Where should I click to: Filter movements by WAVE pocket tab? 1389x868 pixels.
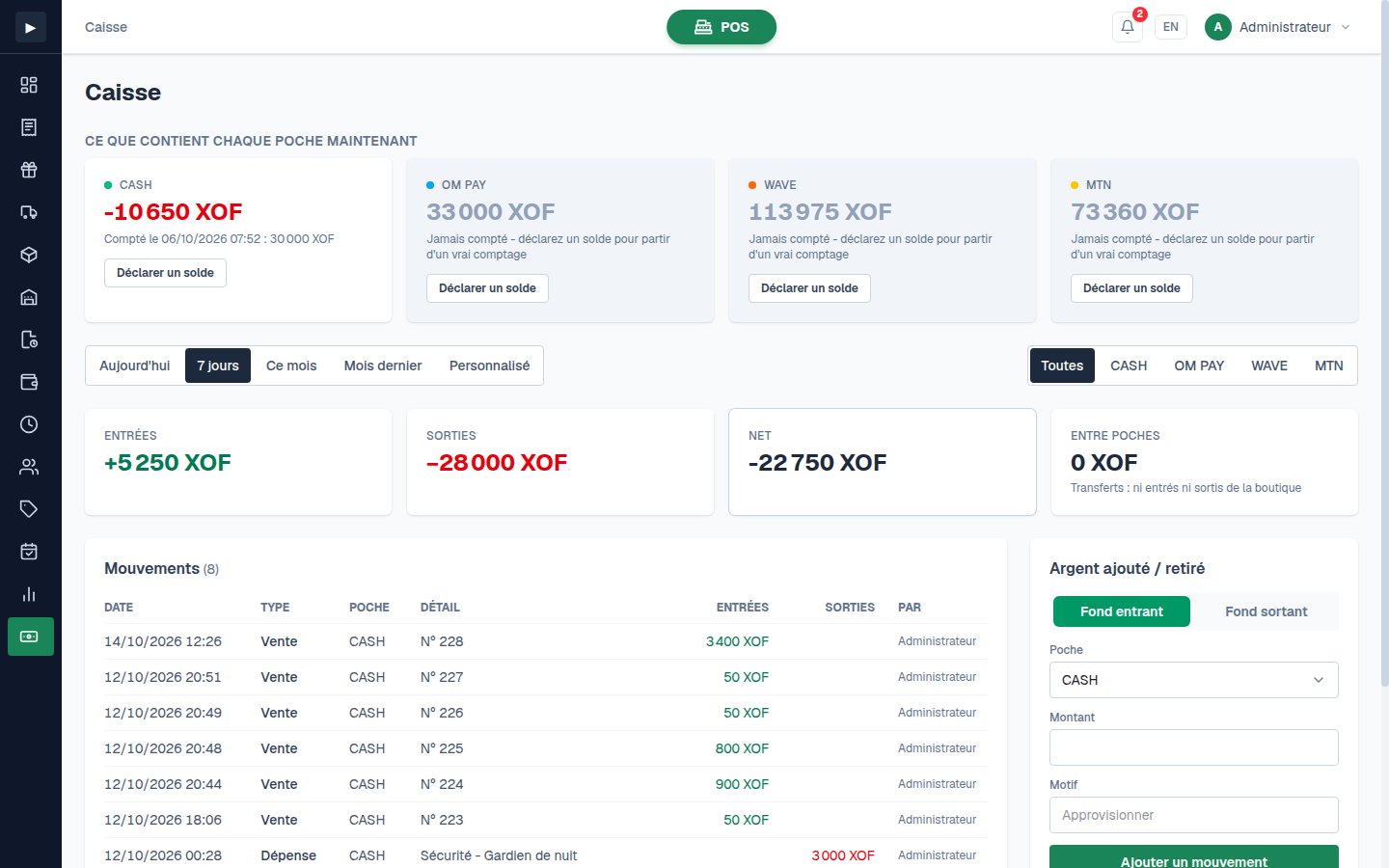(x=1269, y=366)
